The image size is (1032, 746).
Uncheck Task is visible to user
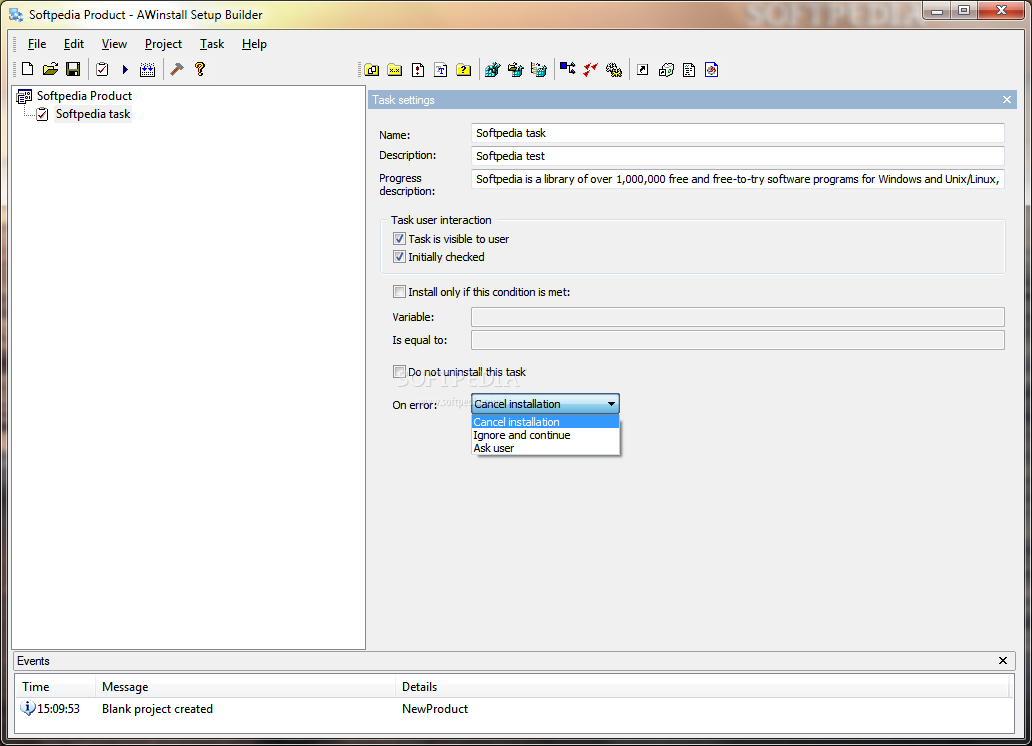pos(400,239)
